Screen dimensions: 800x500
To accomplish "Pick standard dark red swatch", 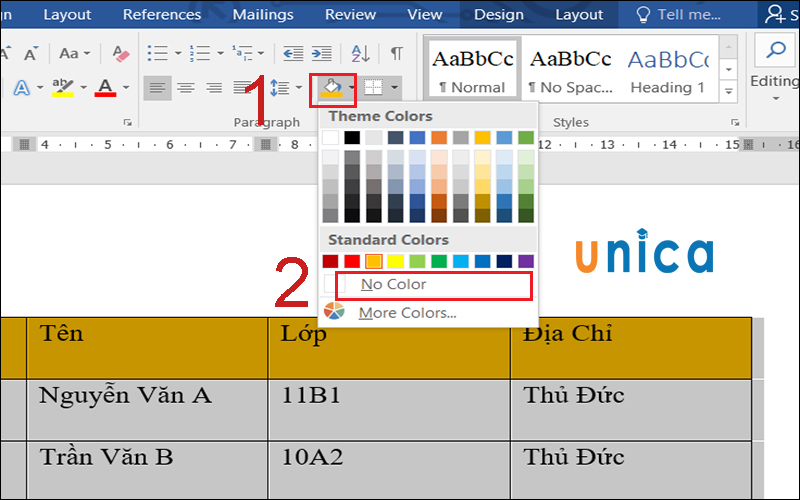I will pos(330,261).
